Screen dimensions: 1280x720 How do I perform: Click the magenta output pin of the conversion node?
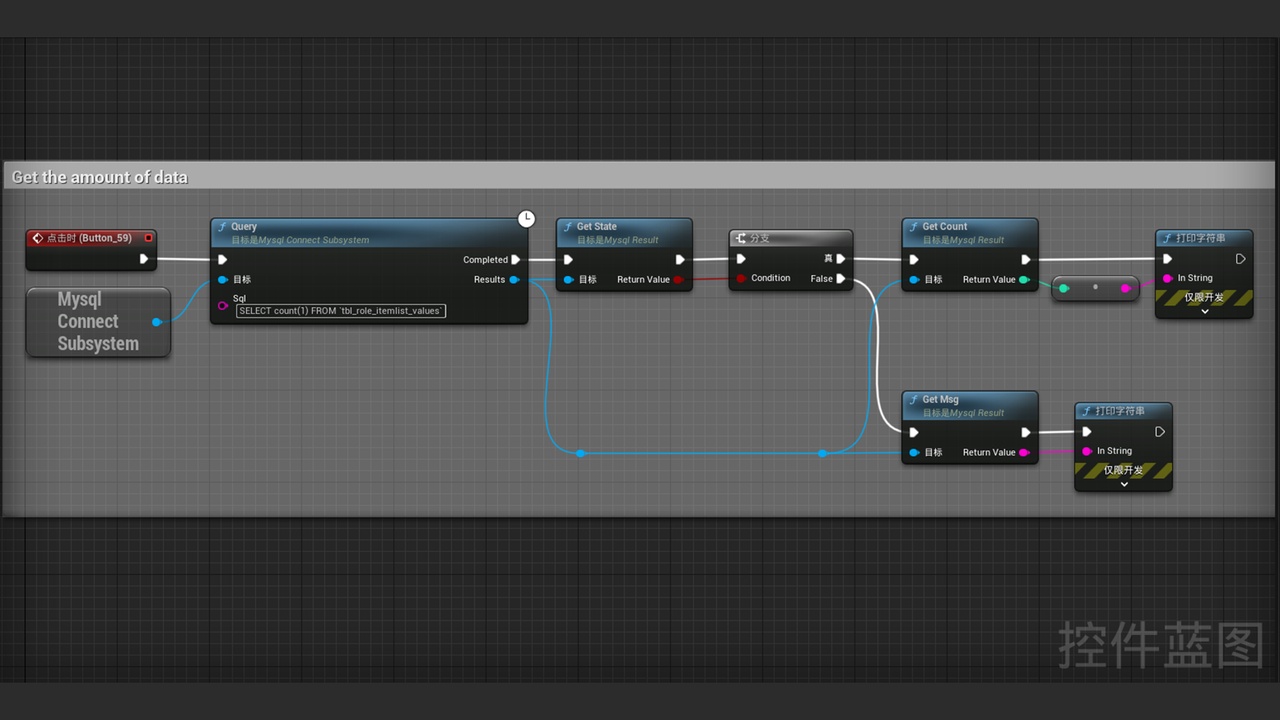point(1125,288)
